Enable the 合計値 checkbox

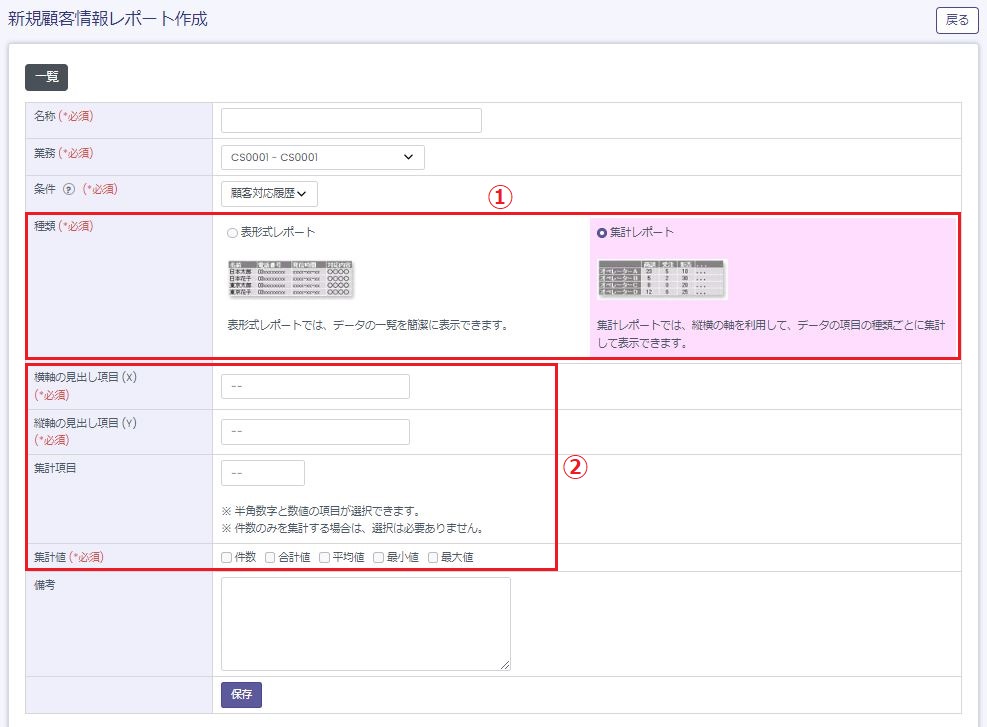(270, 558)
